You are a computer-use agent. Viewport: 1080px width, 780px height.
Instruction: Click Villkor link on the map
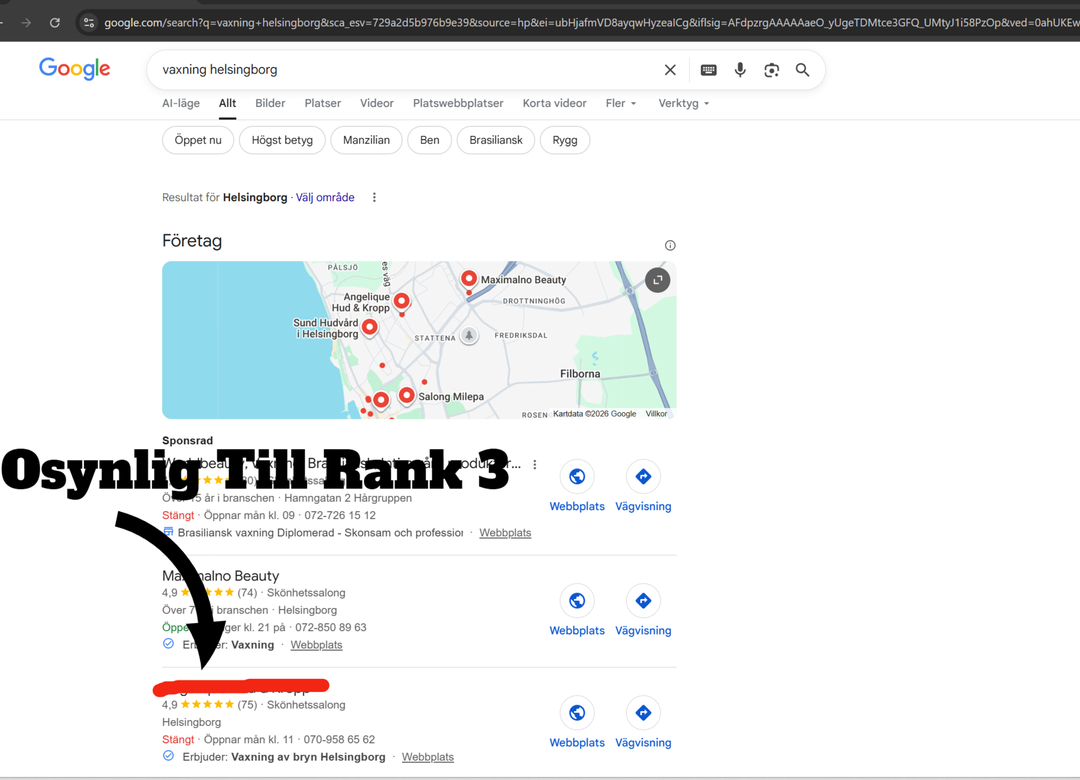tap(656, 414)
